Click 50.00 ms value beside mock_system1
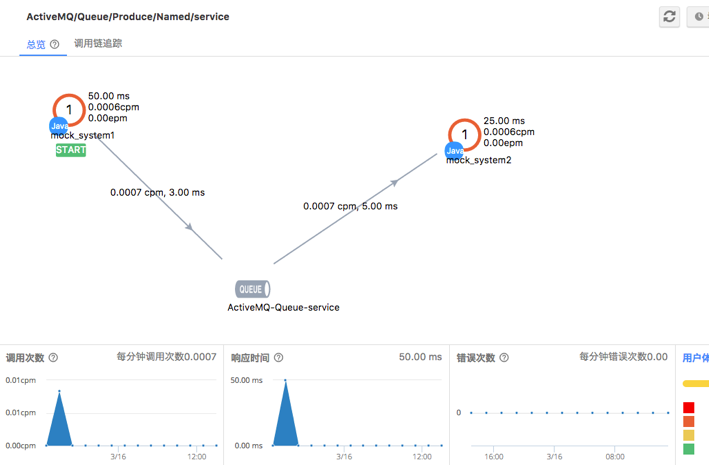This screenshot has width=709, height=465. click(x=109, y=96)
